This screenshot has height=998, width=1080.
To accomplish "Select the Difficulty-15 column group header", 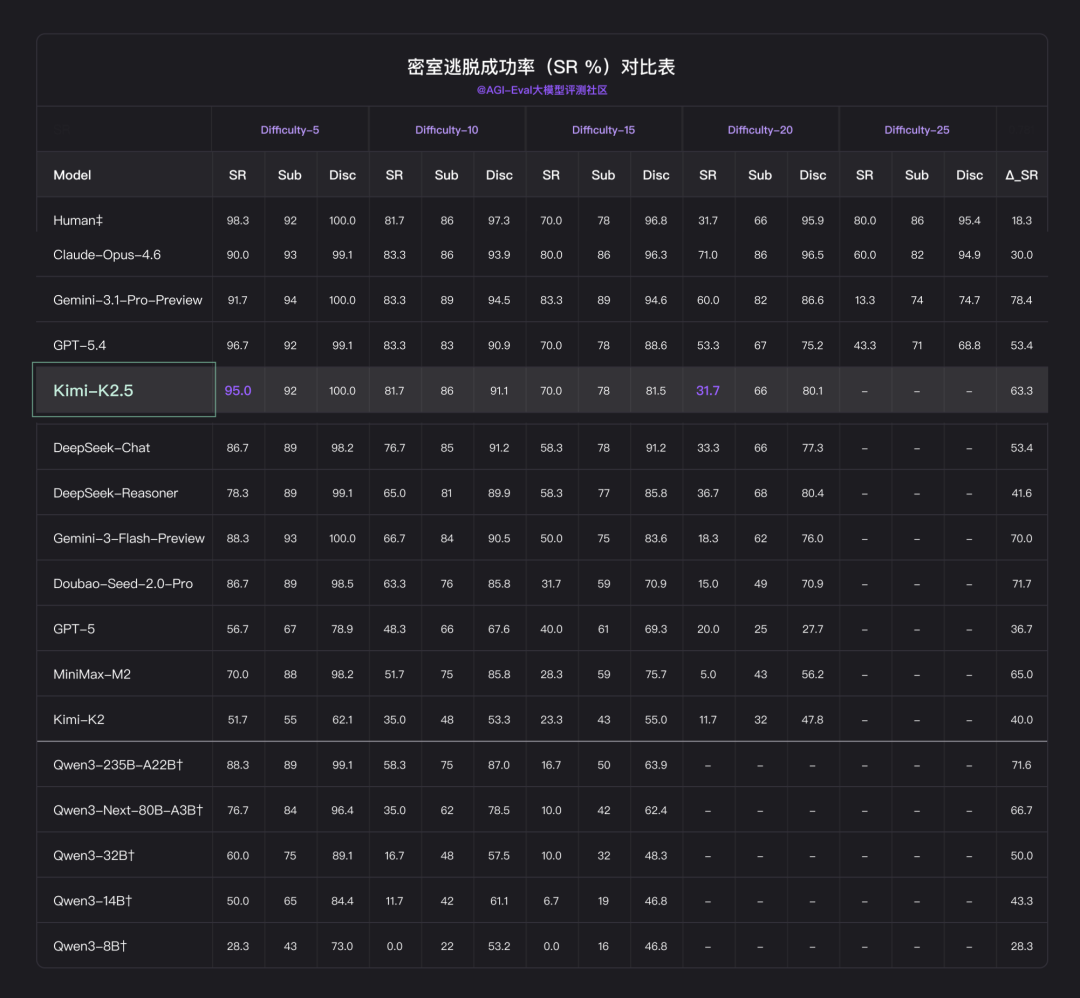I will (x=603, y=130).
